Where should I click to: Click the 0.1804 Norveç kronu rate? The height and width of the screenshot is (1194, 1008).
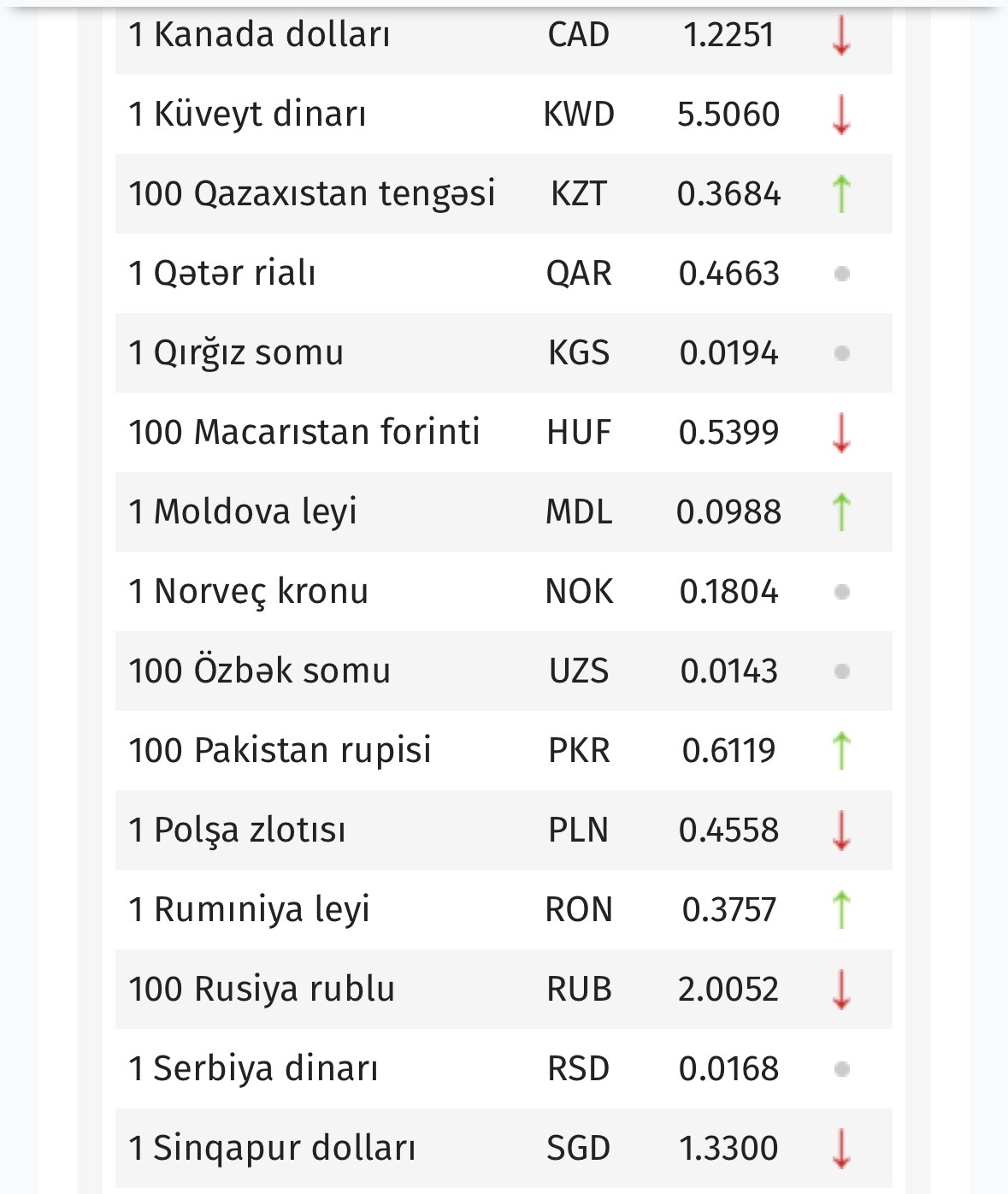coord(729,592)
